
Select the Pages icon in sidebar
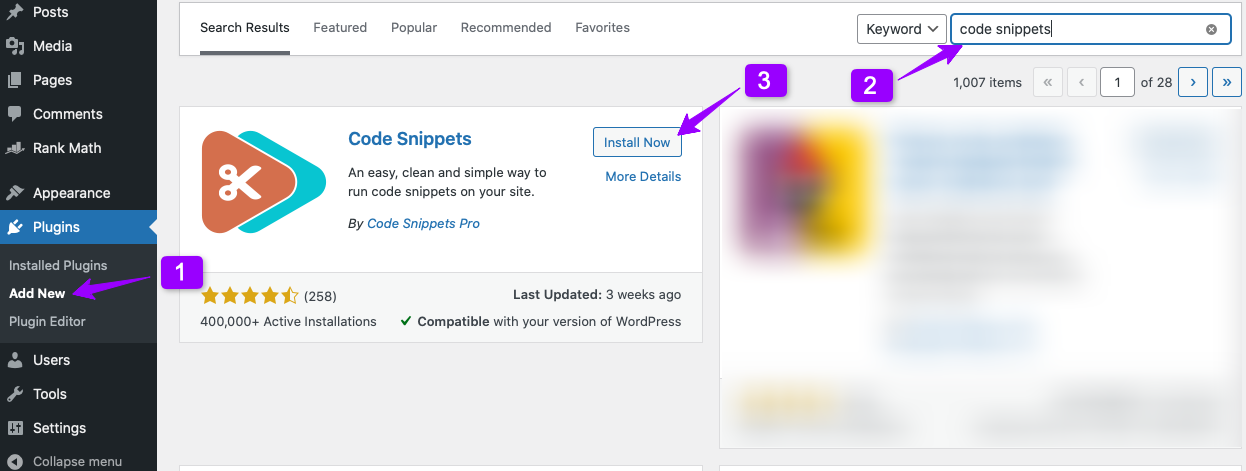[x=15, y=80]
